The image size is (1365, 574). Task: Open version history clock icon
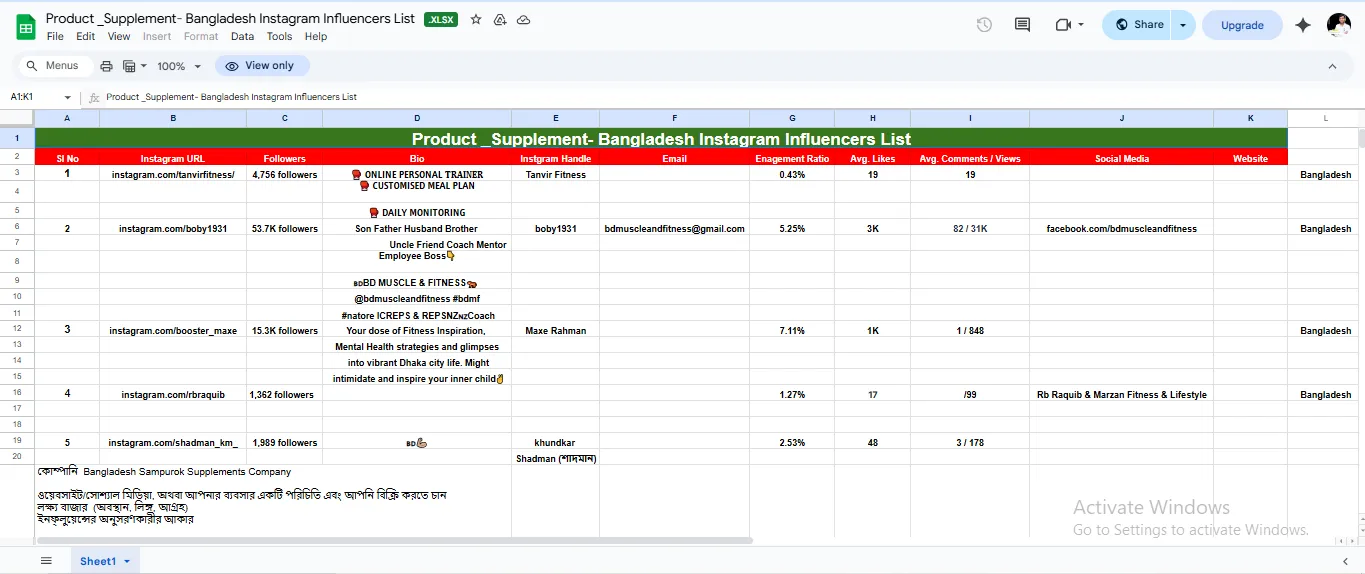(984, 25)
